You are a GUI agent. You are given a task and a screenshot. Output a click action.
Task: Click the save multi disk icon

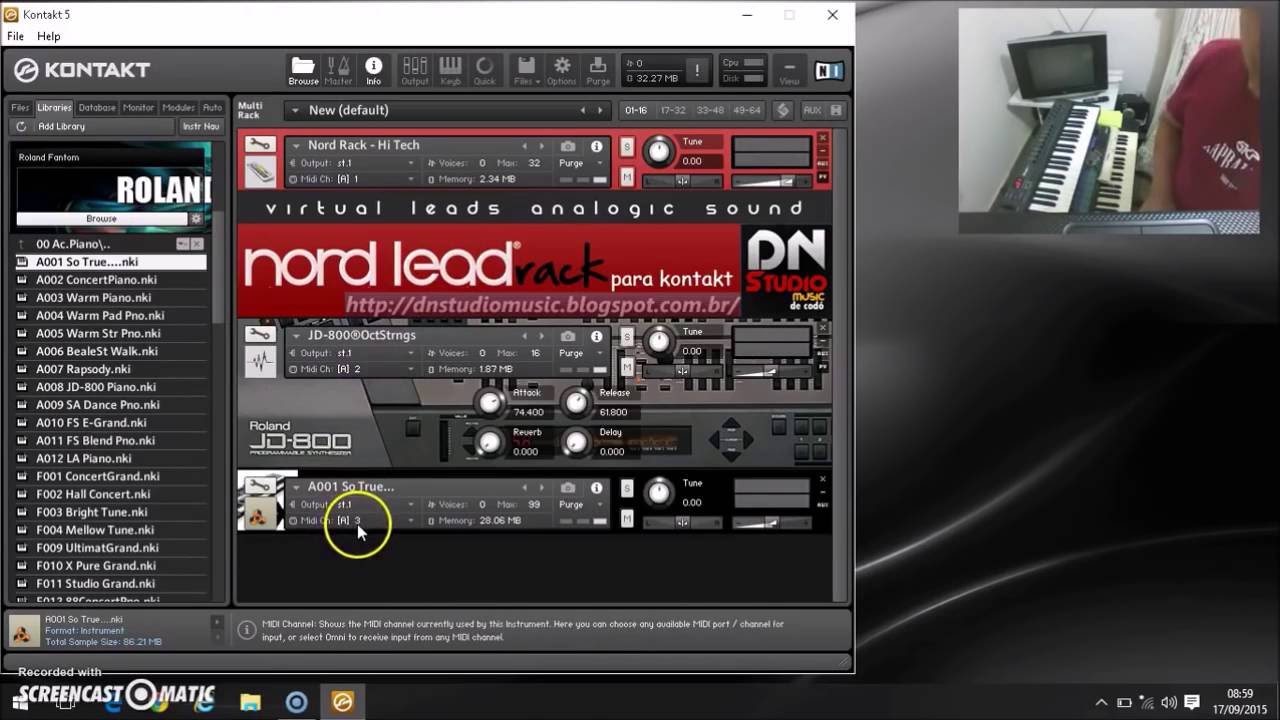836,110
